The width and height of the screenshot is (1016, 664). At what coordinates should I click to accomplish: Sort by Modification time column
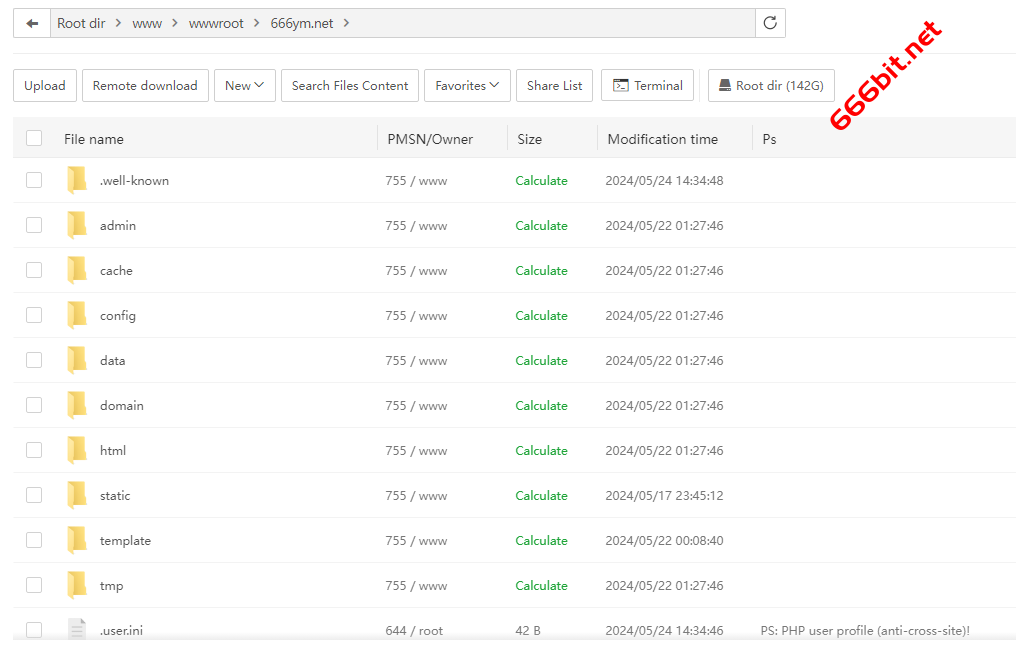click(662, 139)
